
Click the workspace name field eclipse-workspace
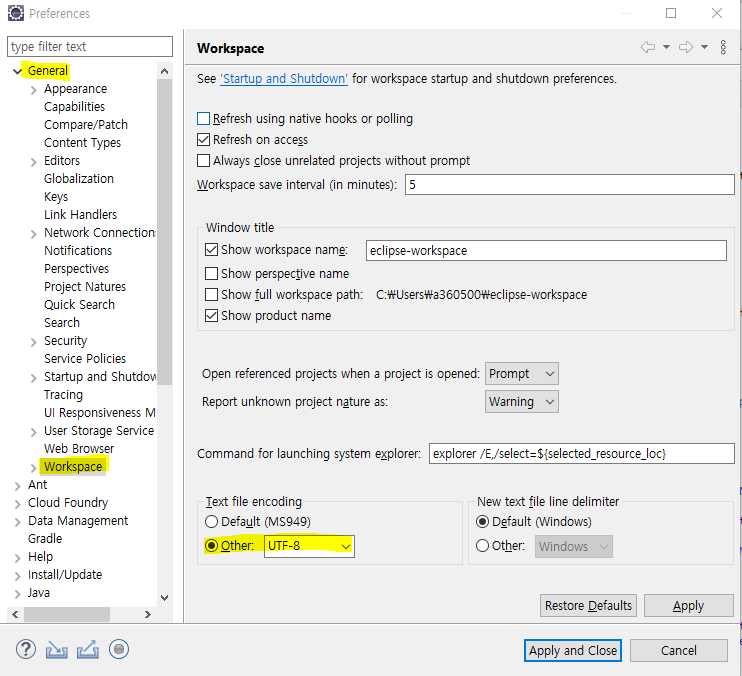[546, 250]
